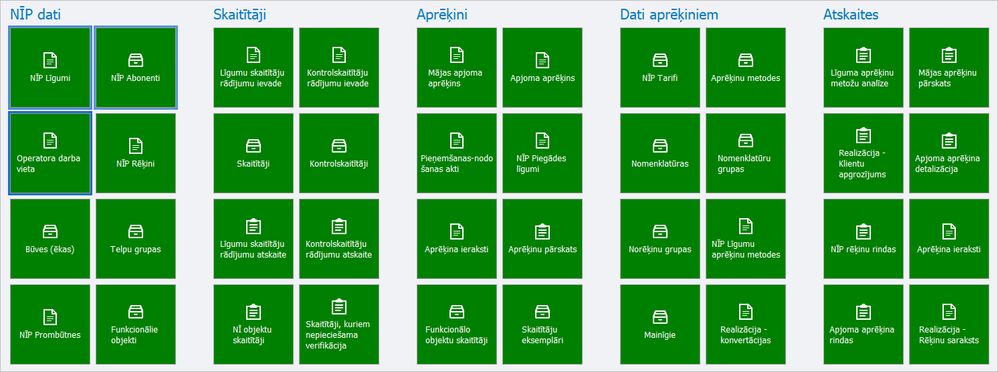Open the NĪP Līgumi tile
998x372 pixels.
pyautogui.click(x=50, y=68)
